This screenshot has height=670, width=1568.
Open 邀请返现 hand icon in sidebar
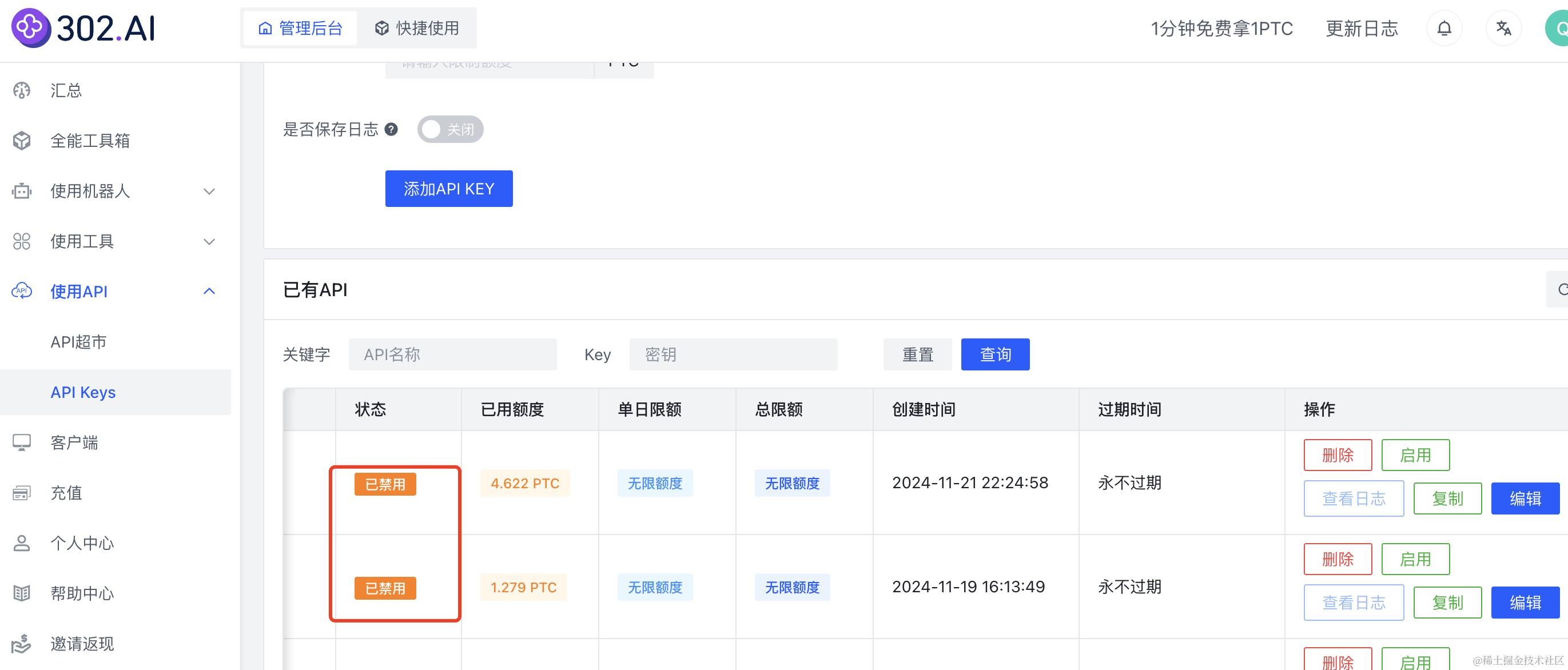22,644
